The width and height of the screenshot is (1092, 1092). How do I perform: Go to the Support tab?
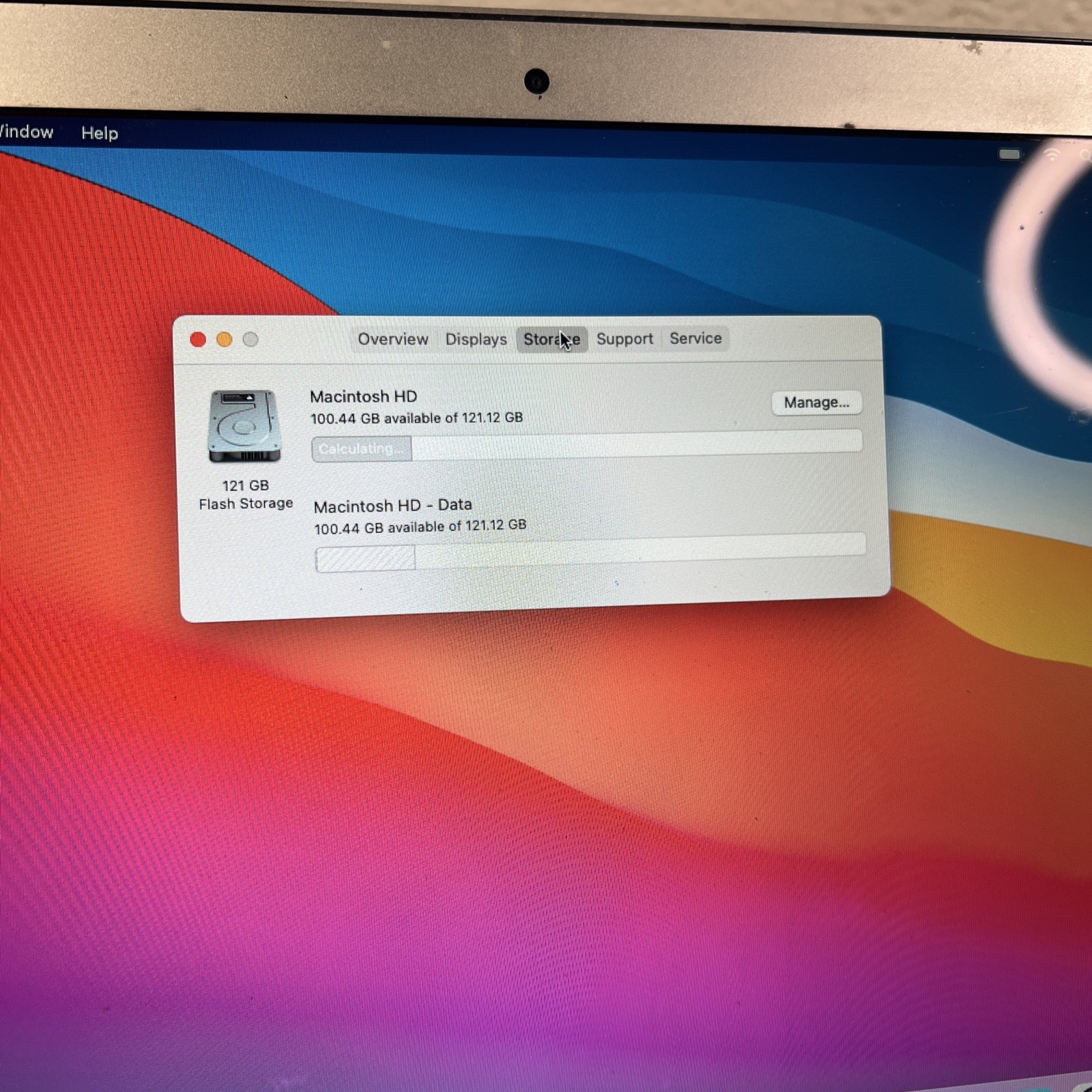(624, 339)
